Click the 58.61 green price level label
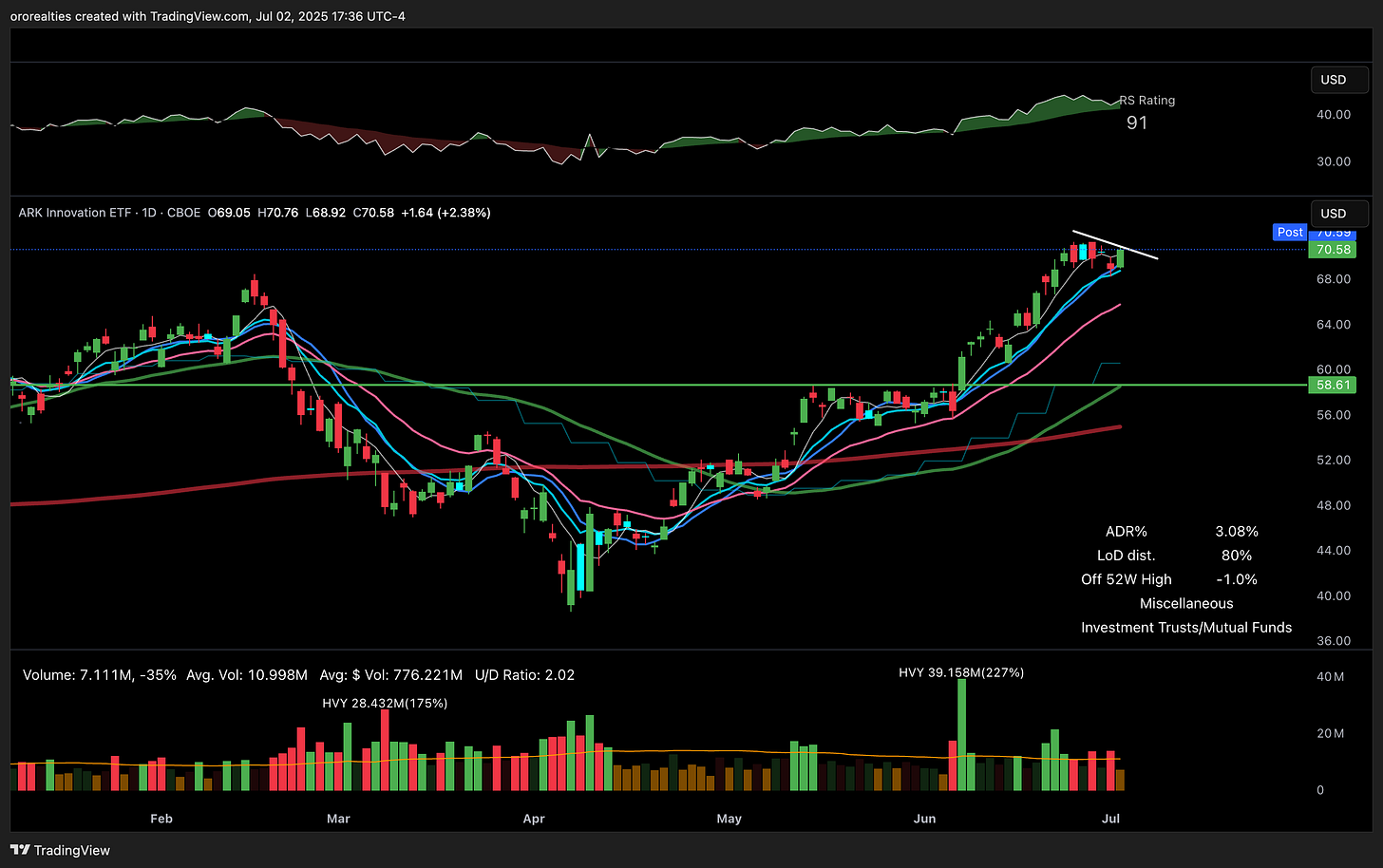The width and height of the screenshot is (1383, 868). coord(1332,385)
